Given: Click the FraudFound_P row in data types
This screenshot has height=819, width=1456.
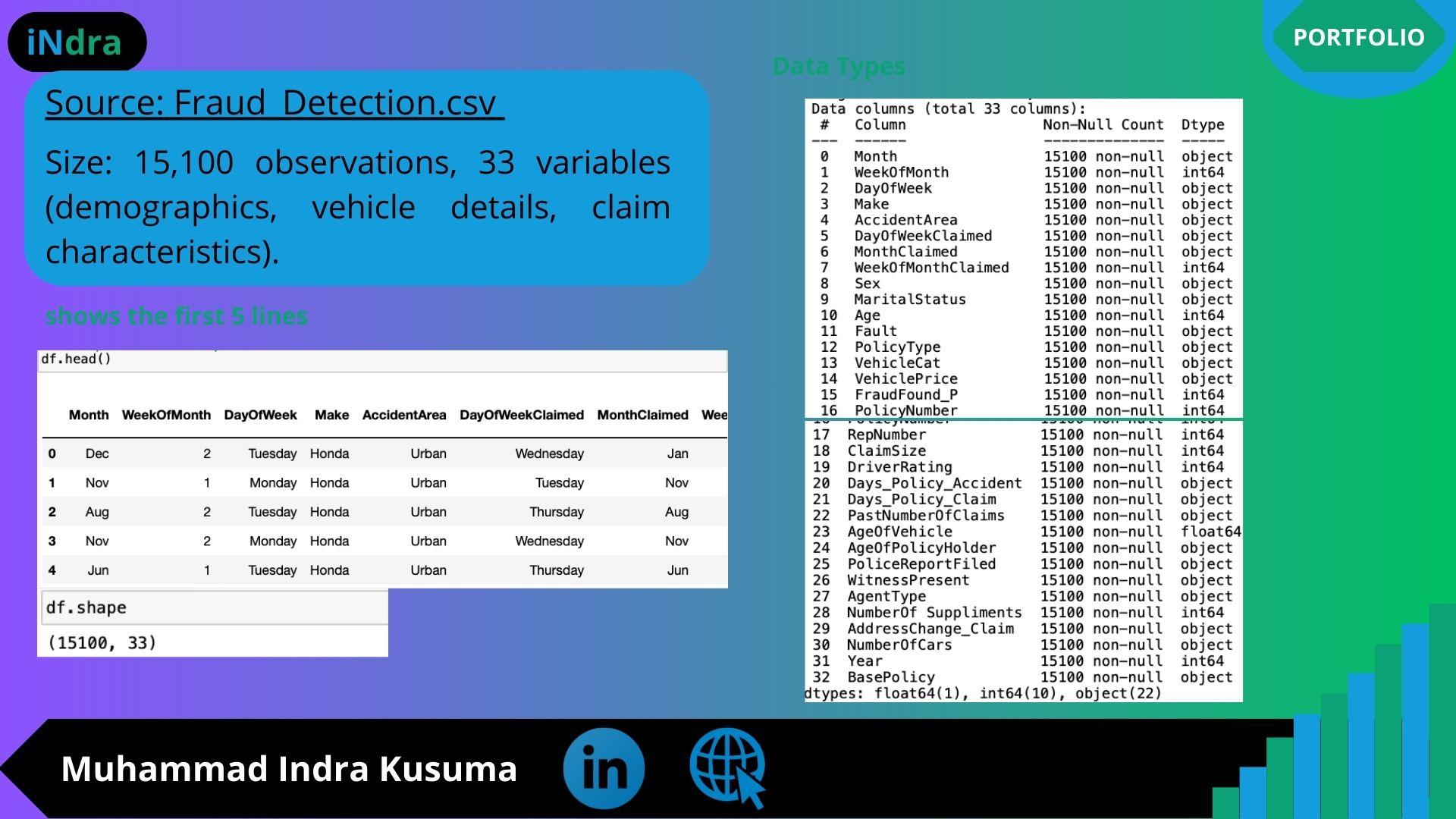Looking at the screenshot, I should pos(905,394).
